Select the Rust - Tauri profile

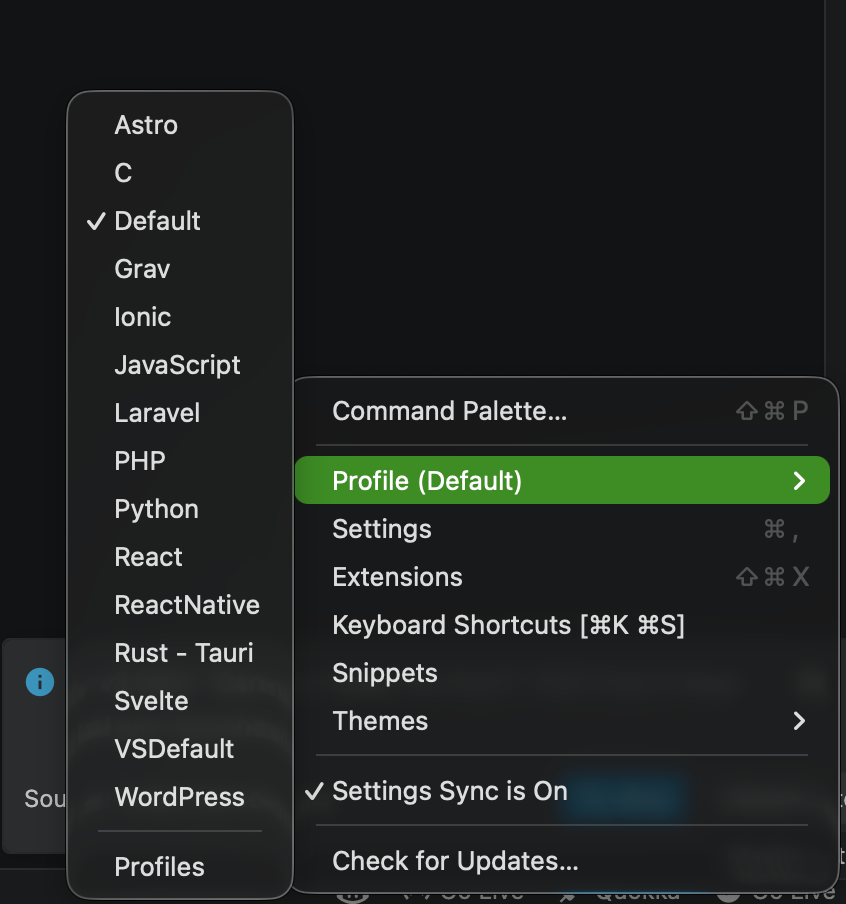tap(183, 653)
